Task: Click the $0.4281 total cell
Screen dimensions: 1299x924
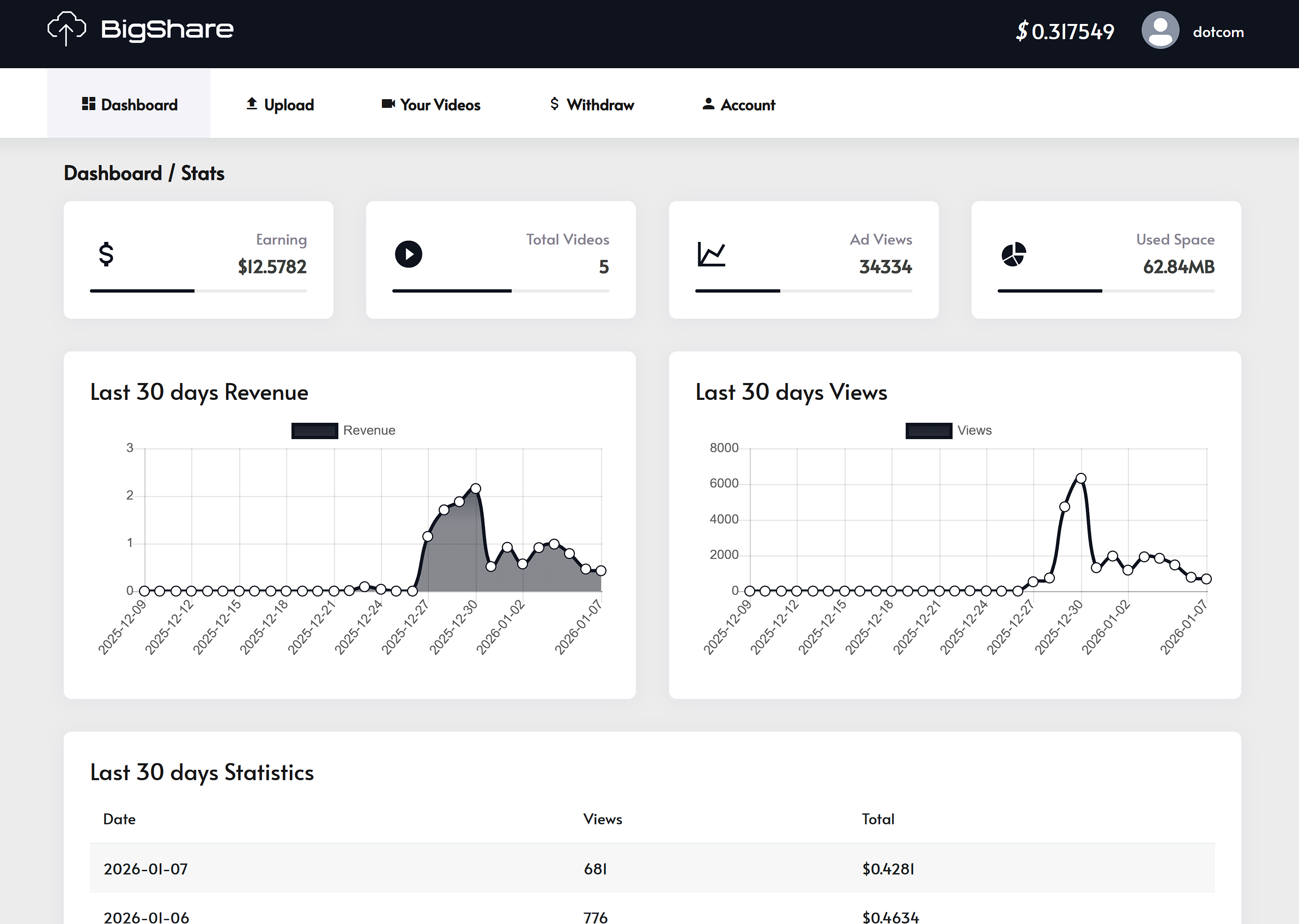Action: [888, 870]
